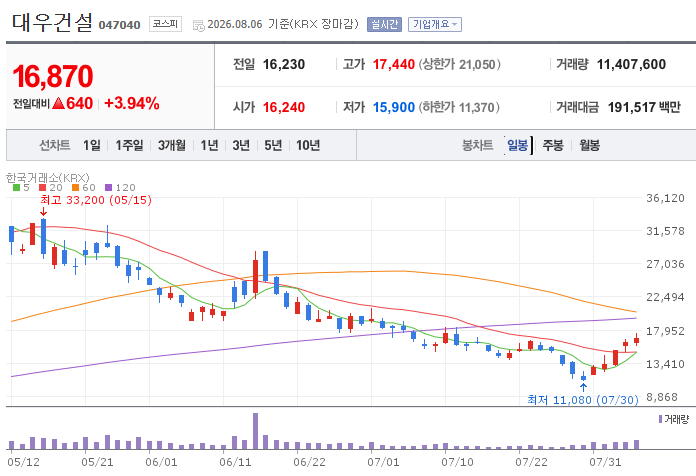This screenshot has height=476, width=696.
Task: Click the 최저 11,080 (07/30) low label
Action: click(x=583, y=400)
